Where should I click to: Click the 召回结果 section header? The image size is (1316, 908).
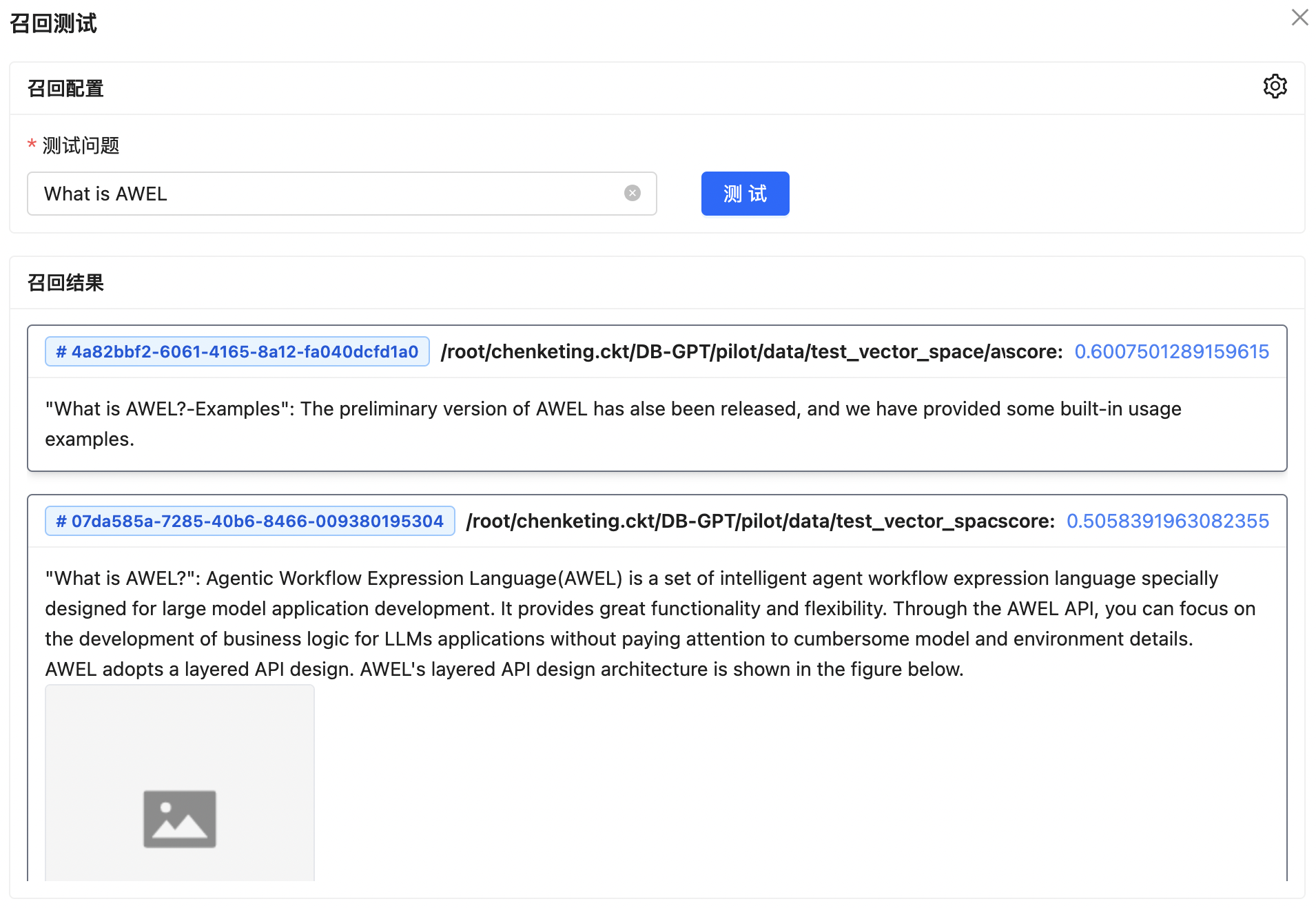click(x=65, y=282)
